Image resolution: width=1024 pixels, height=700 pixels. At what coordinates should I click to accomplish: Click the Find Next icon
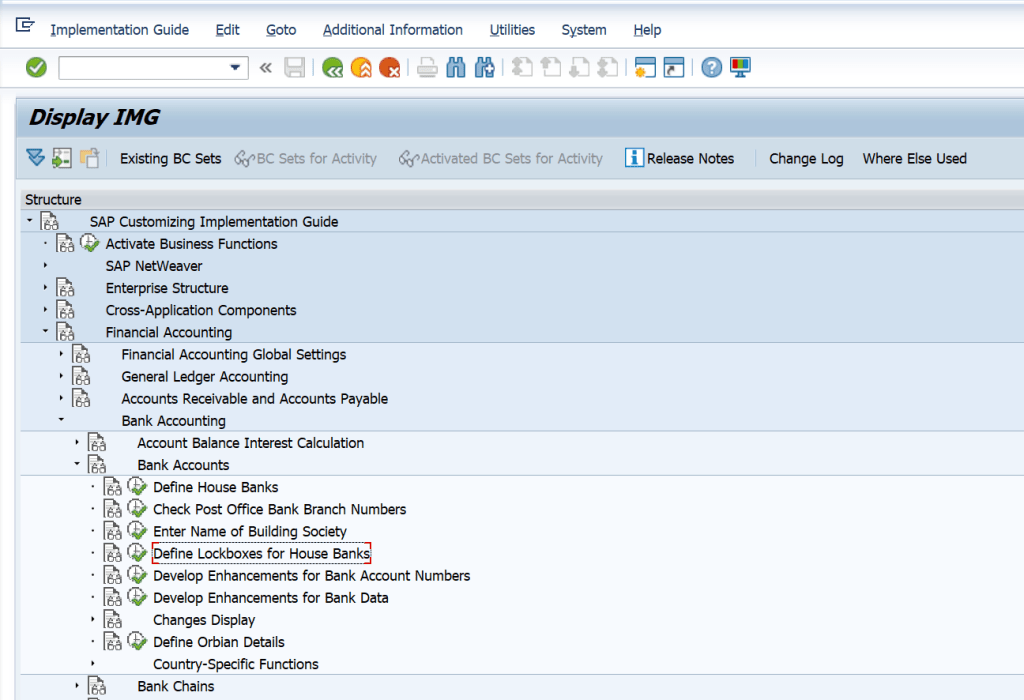pyautogui.click(x=484, y=67)
